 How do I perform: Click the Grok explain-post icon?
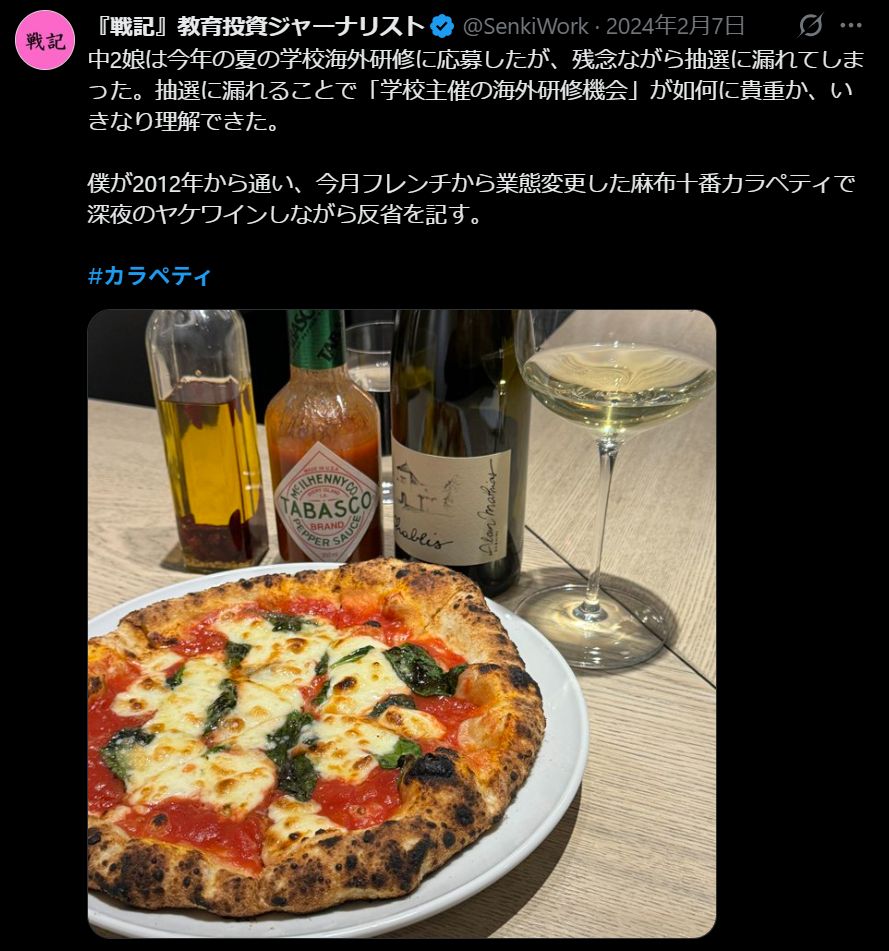pyautogui.click(x=811, y=25)
